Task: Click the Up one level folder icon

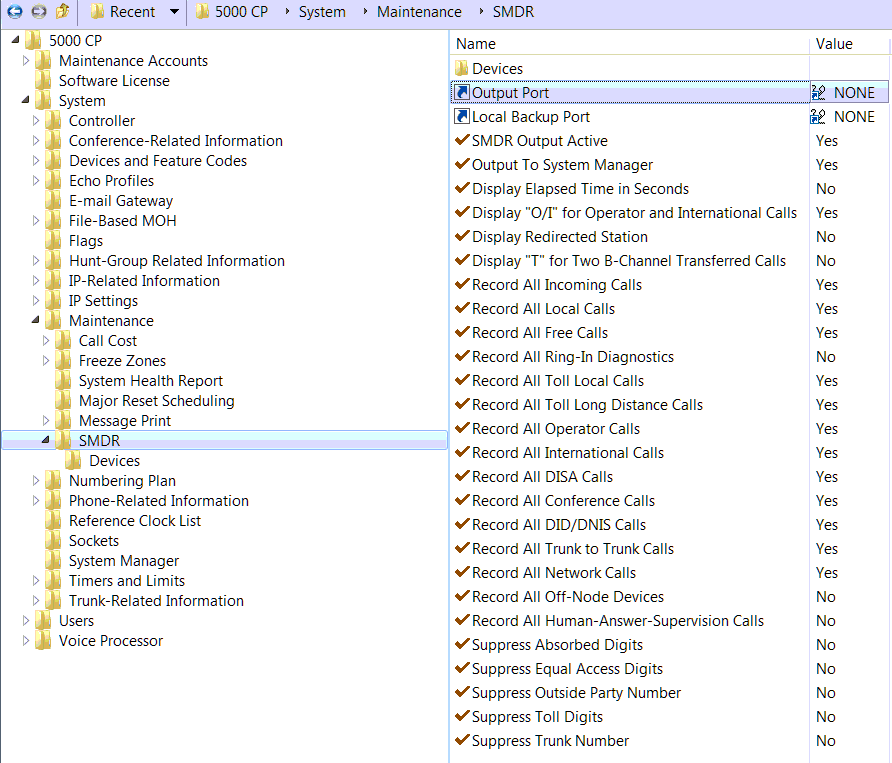Action: point(63,11)
